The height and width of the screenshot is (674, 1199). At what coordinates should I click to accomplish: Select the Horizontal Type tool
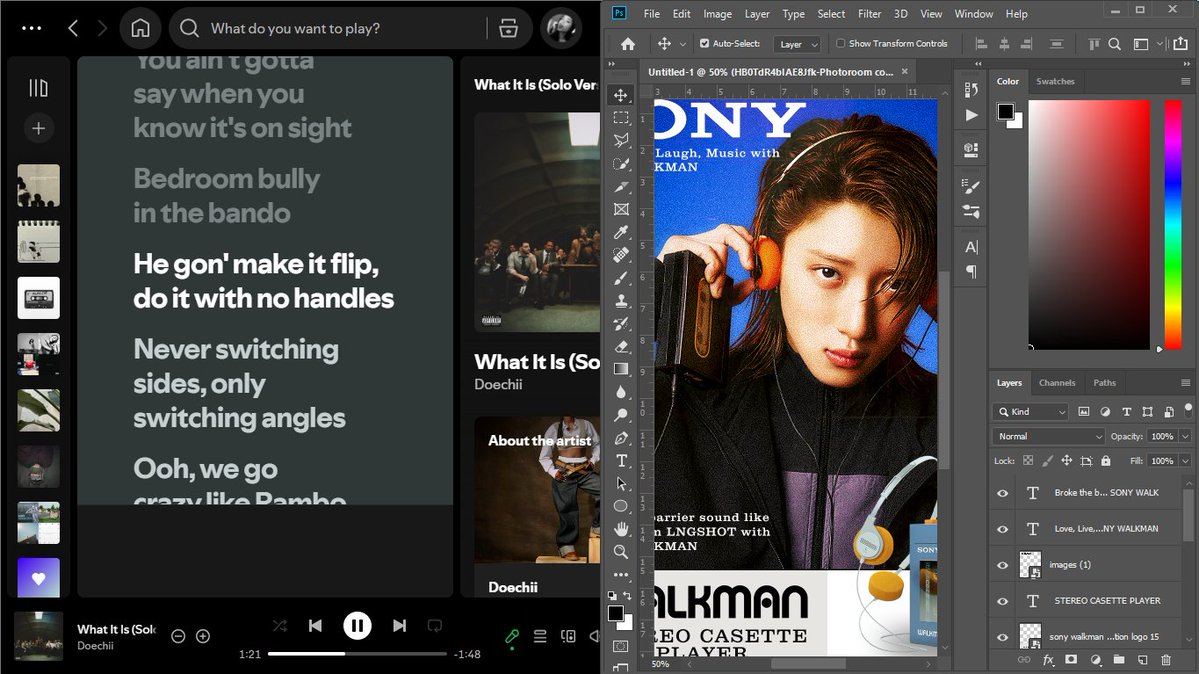click(621, 461)
